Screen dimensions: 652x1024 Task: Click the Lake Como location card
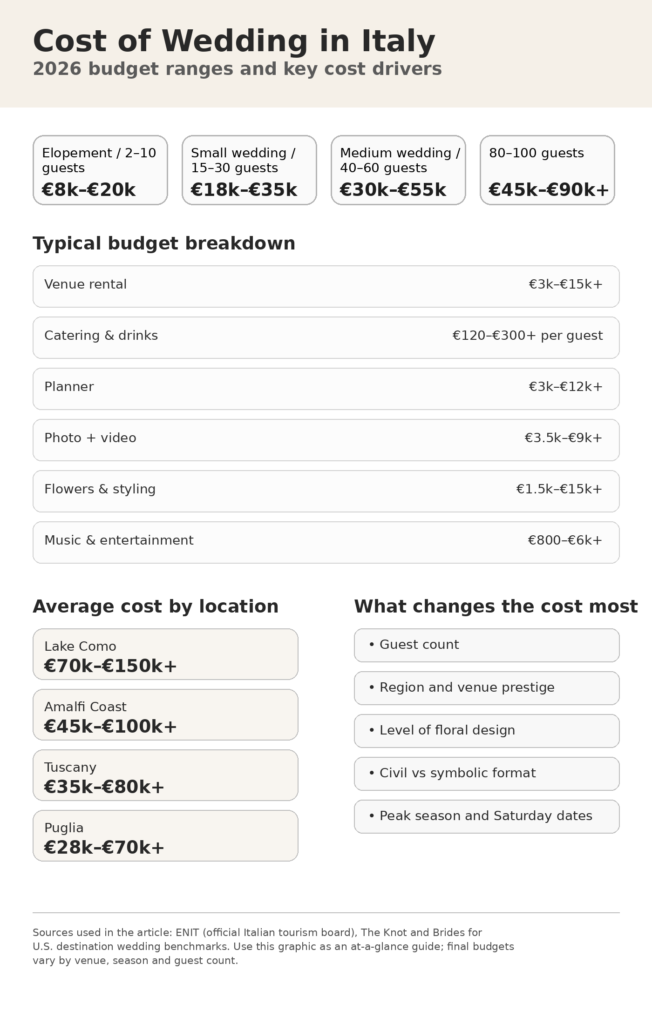point(165,654)
